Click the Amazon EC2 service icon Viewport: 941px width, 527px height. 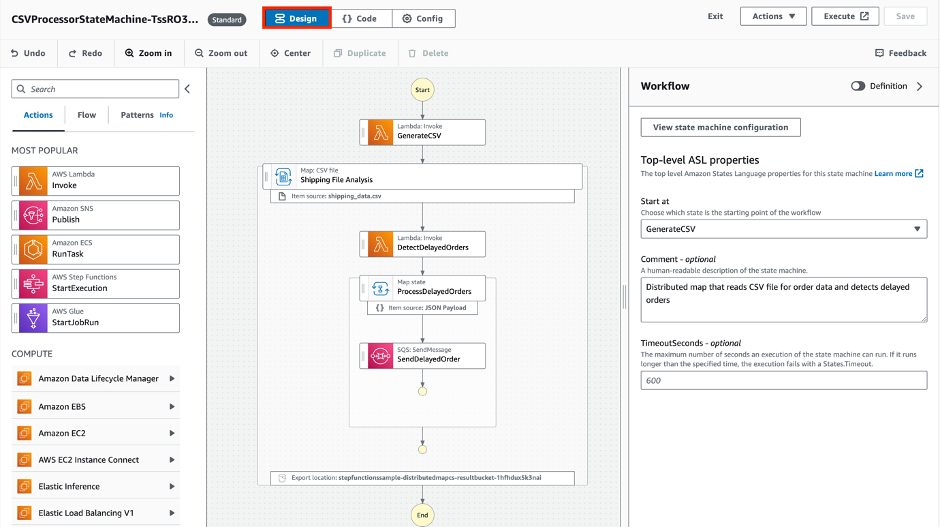coord(24,433)
